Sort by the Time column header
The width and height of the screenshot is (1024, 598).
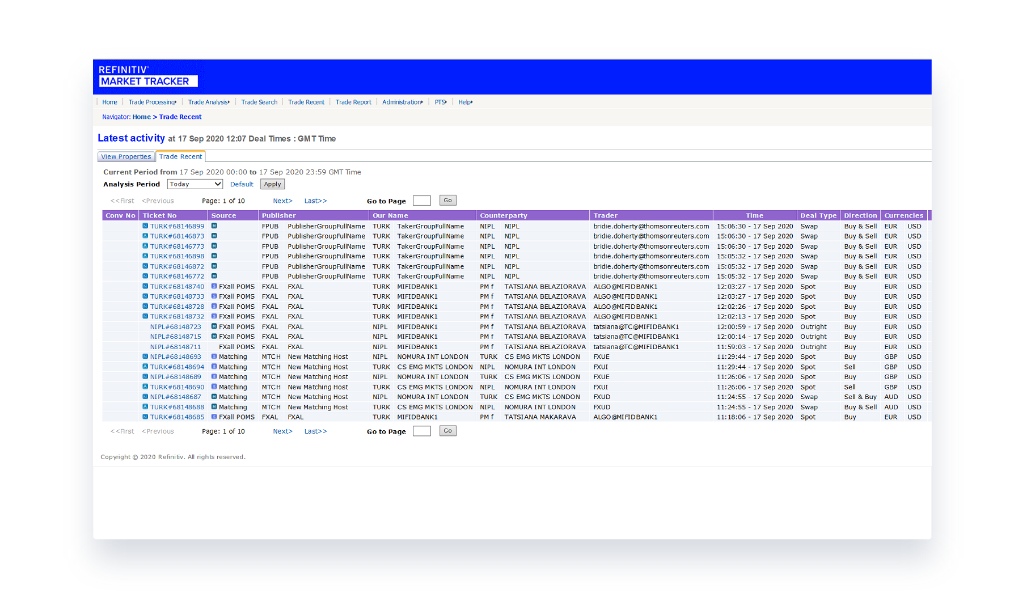pos(754,215)
